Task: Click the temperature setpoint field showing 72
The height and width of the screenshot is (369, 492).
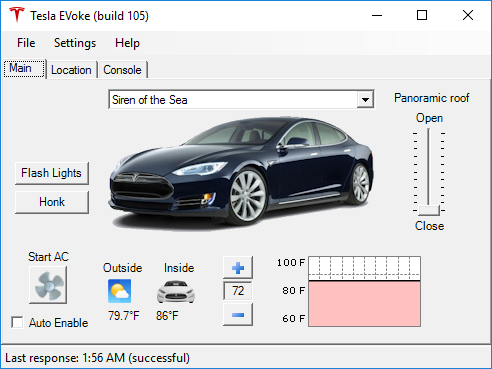Action: click(238, 291)
